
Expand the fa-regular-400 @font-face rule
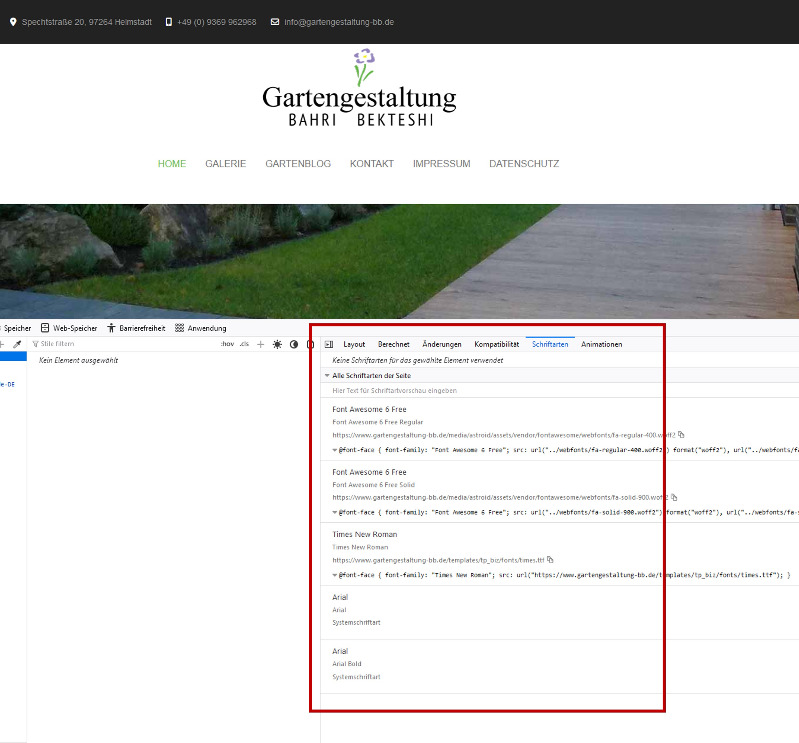pos(335,450)
